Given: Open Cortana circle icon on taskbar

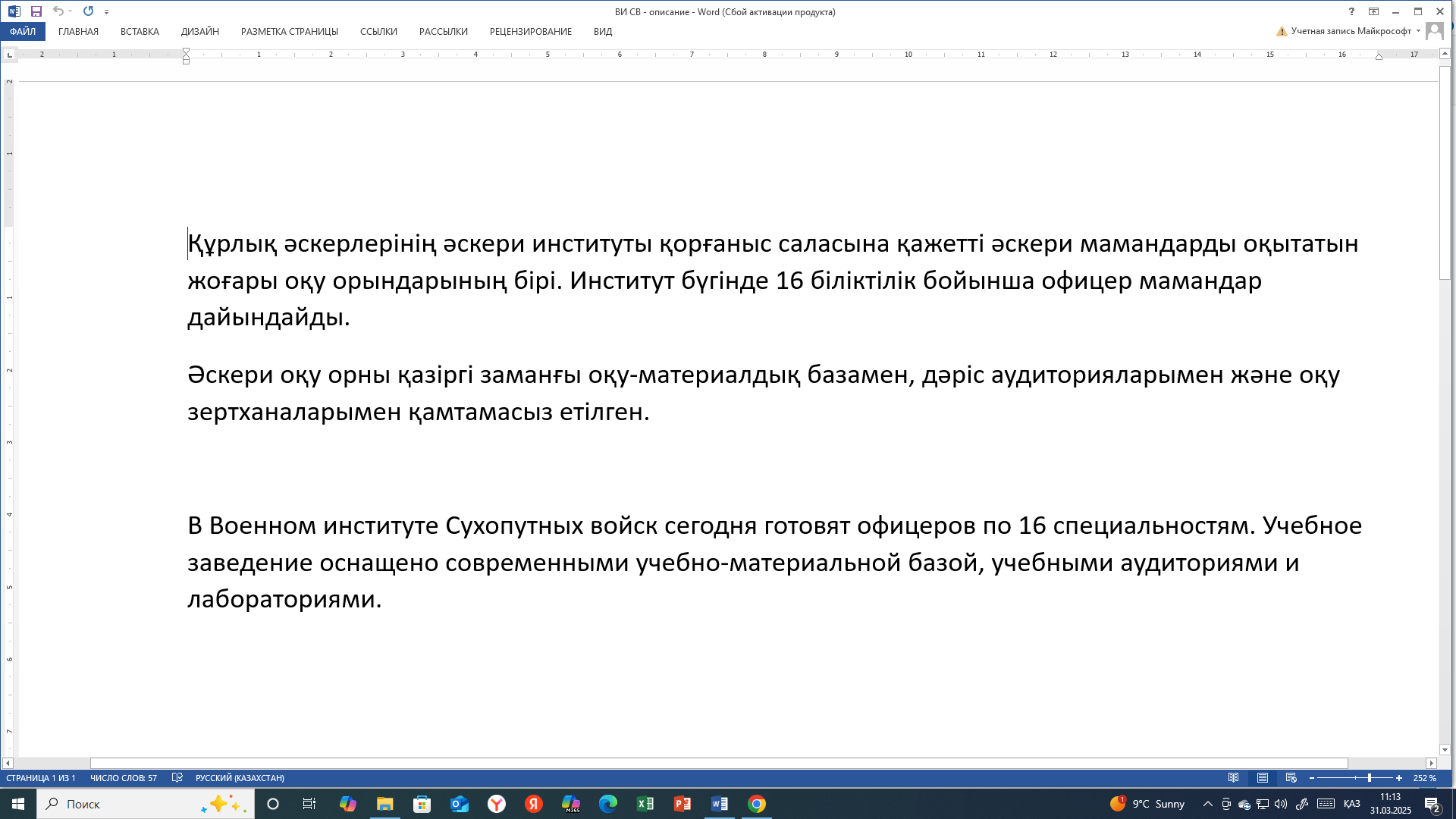Looking at the screenshot, I should [273, 804].
